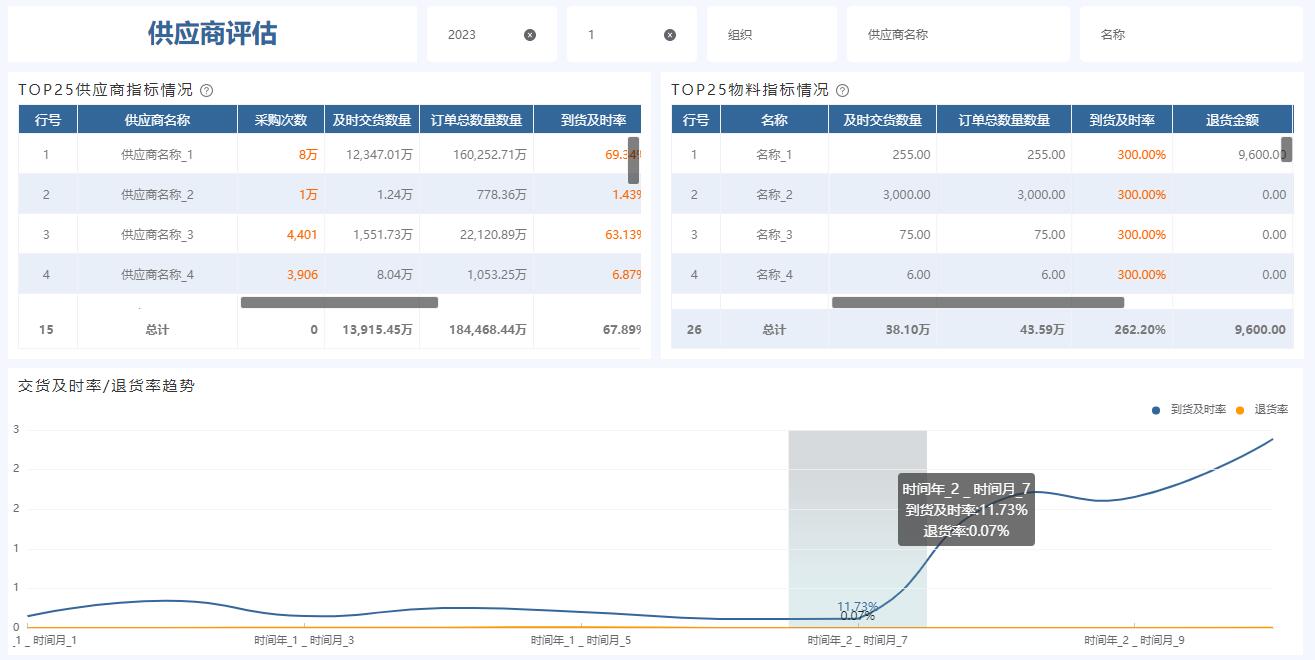
Task: Open the 名称 filter dropdown
Action: click(1190, 35)
